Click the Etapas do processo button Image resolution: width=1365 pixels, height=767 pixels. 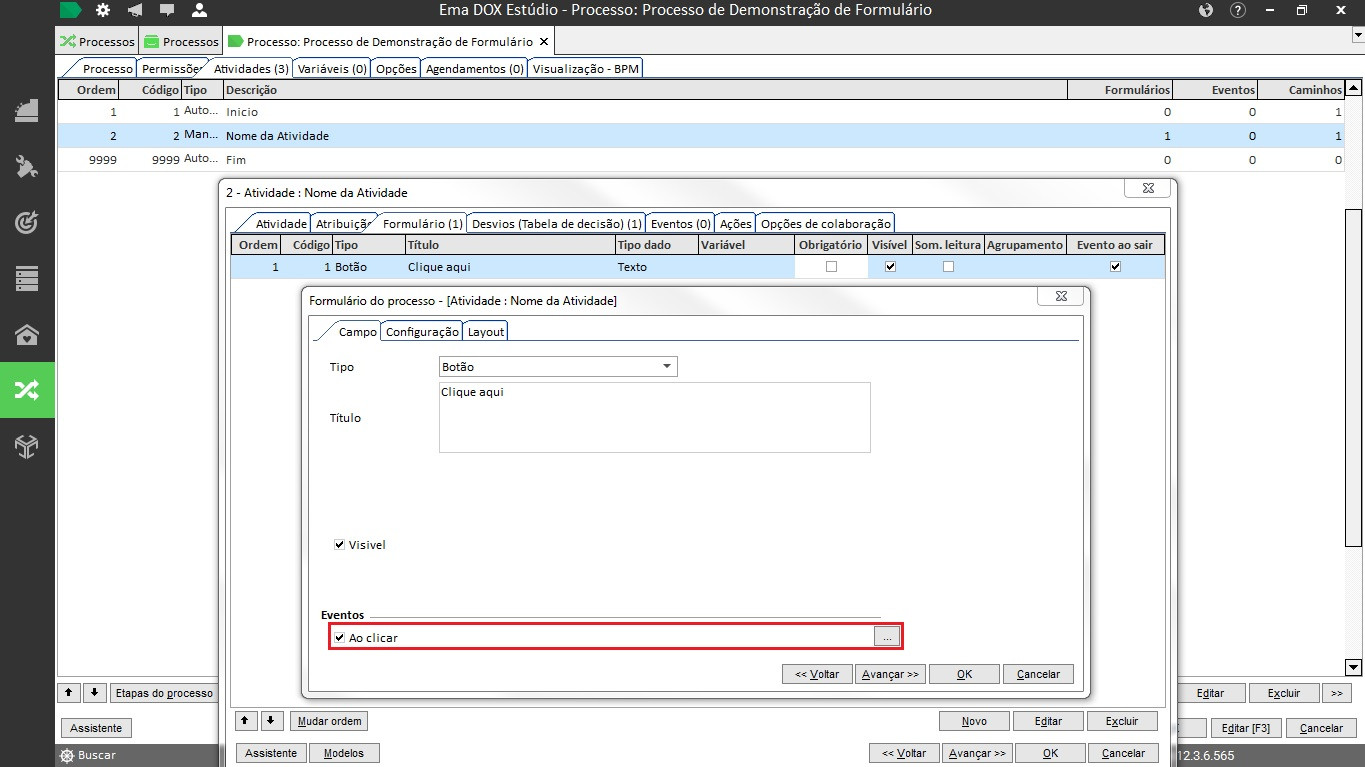click(164, 693)
